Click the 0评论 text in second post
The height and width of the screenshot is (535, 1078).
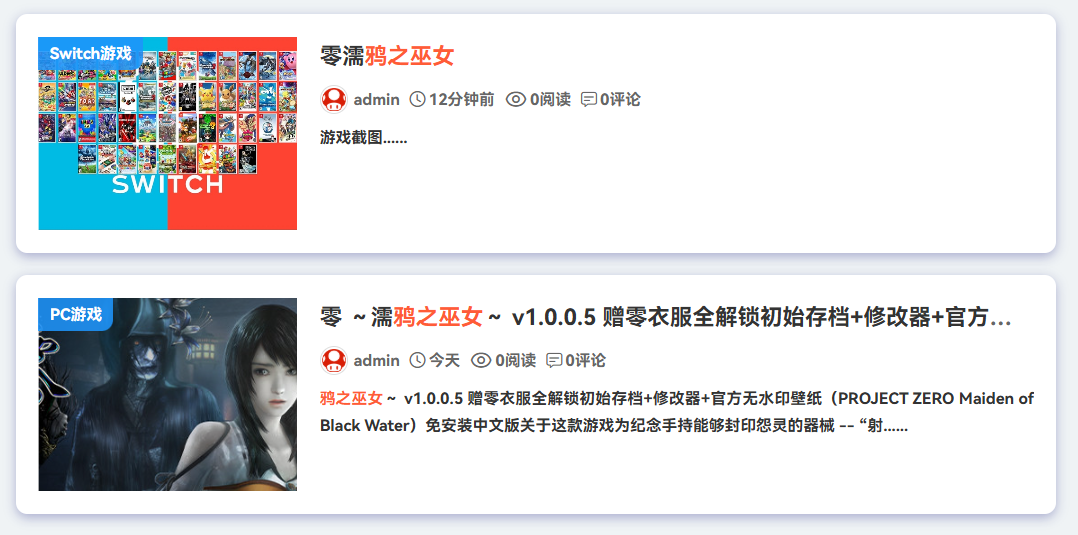click(x=586, y=360)
